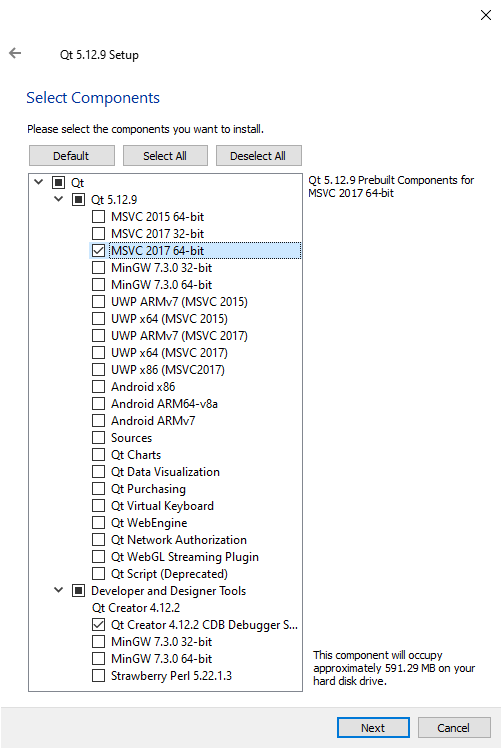Tick Strawberry Perl 5.22.1.3 checkbox
This screenshot has width=502, height=749.
(x=98, y=676)
